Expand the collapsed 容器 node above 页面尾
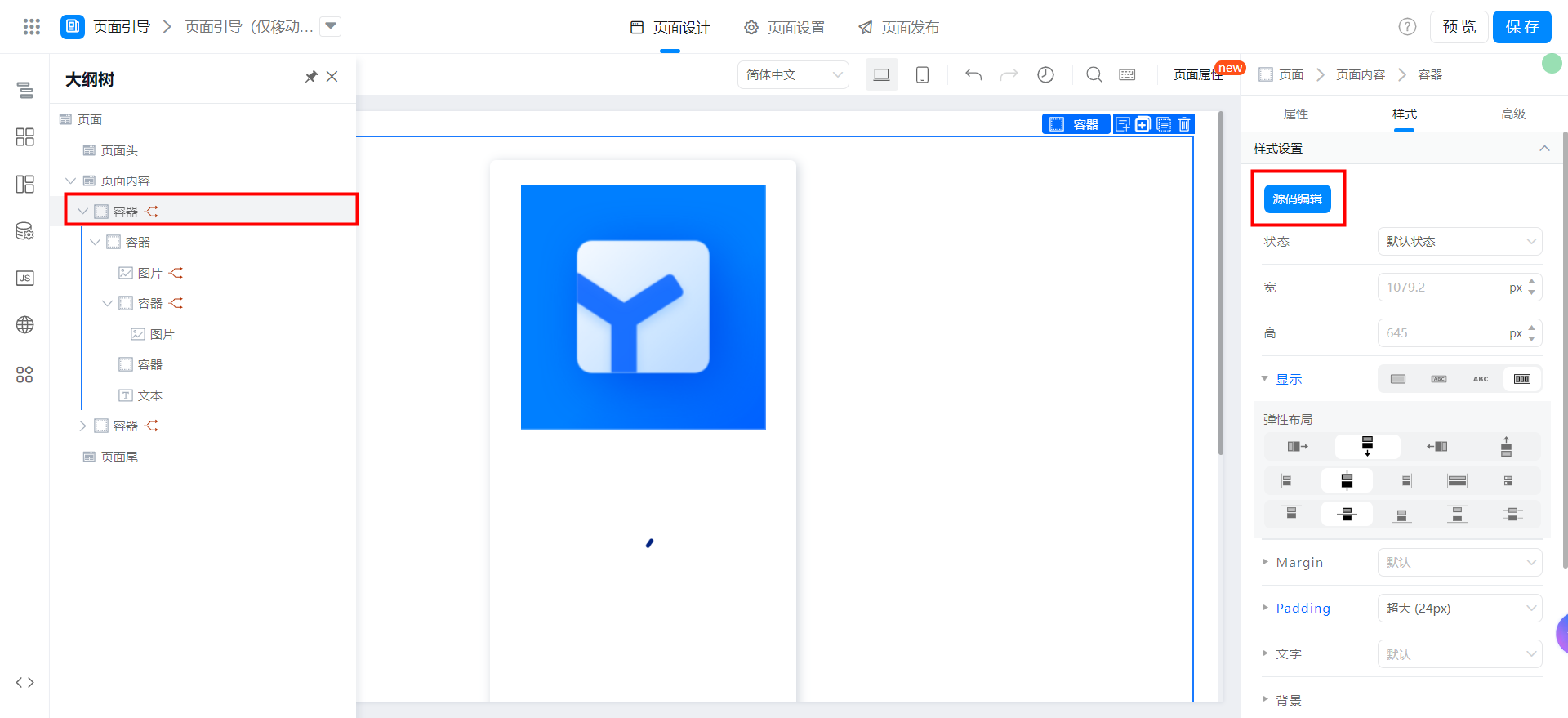The width and height of the screenshot is (1568, 718). [82, 426]
